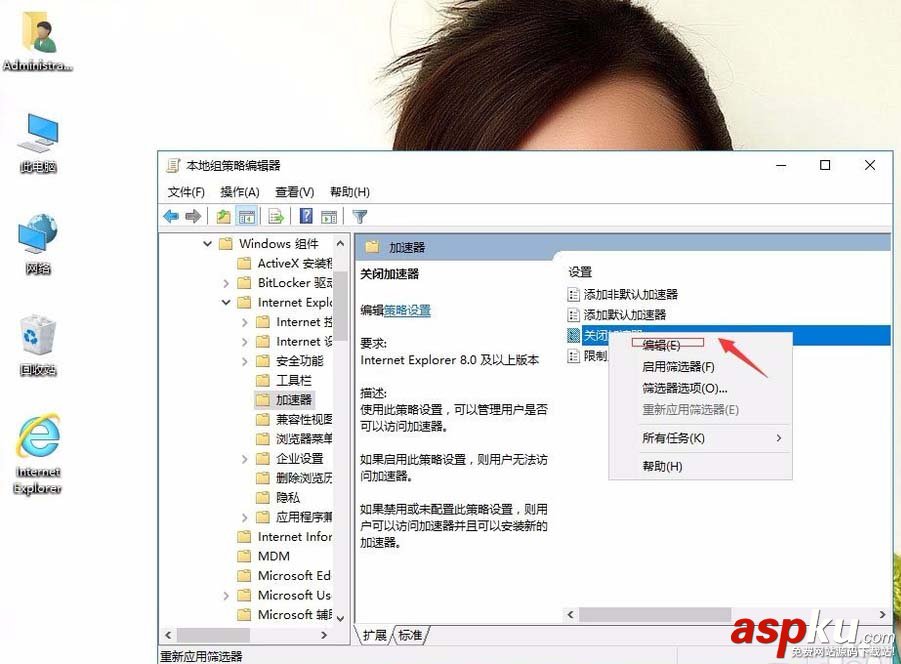This screenshot has width=901, height=664.
Task: Toggle the show/hide console tree icon
Action: pyautogui.click(x=247, y=217)
